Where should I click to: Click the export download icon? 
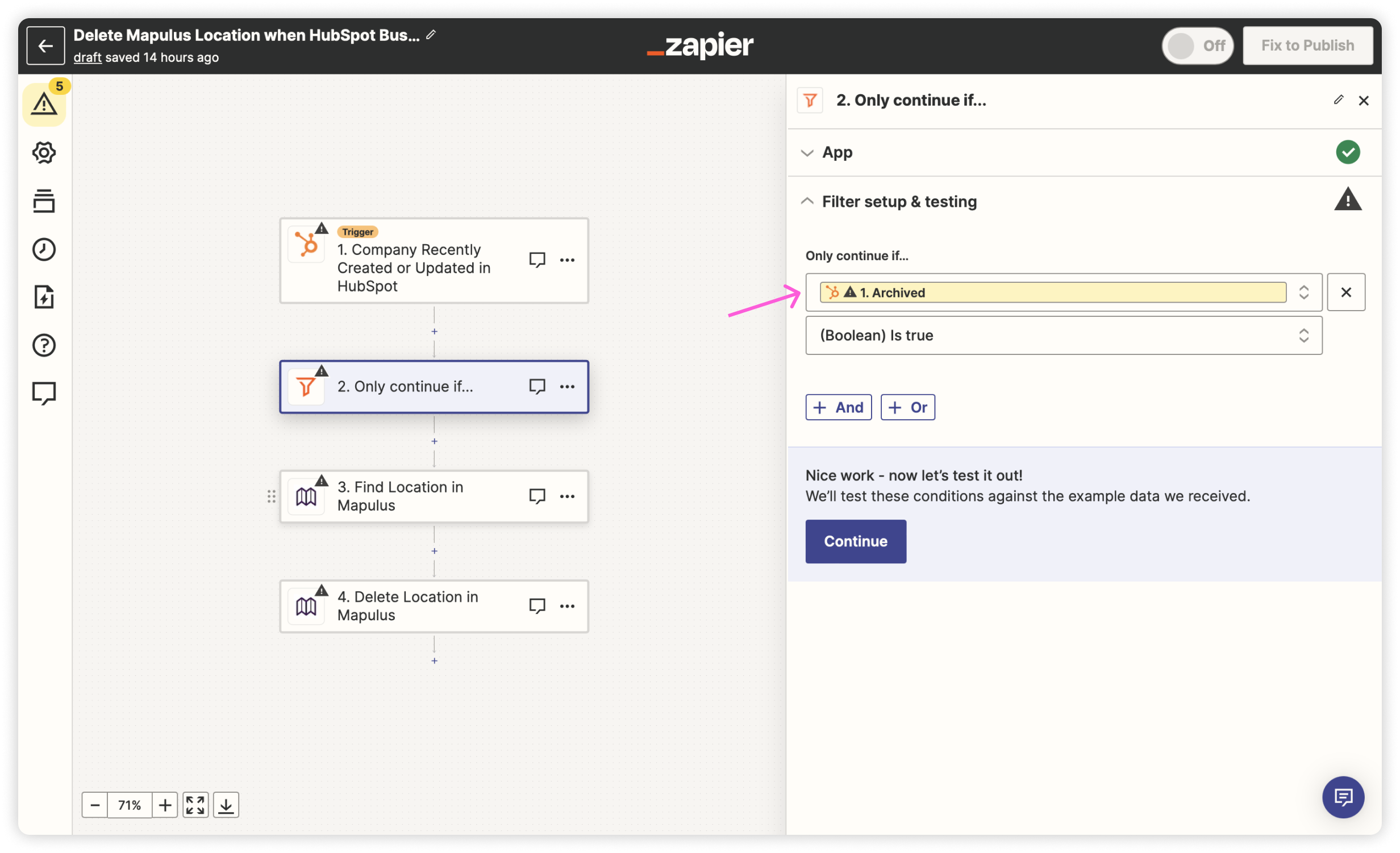tap(226, 805)
